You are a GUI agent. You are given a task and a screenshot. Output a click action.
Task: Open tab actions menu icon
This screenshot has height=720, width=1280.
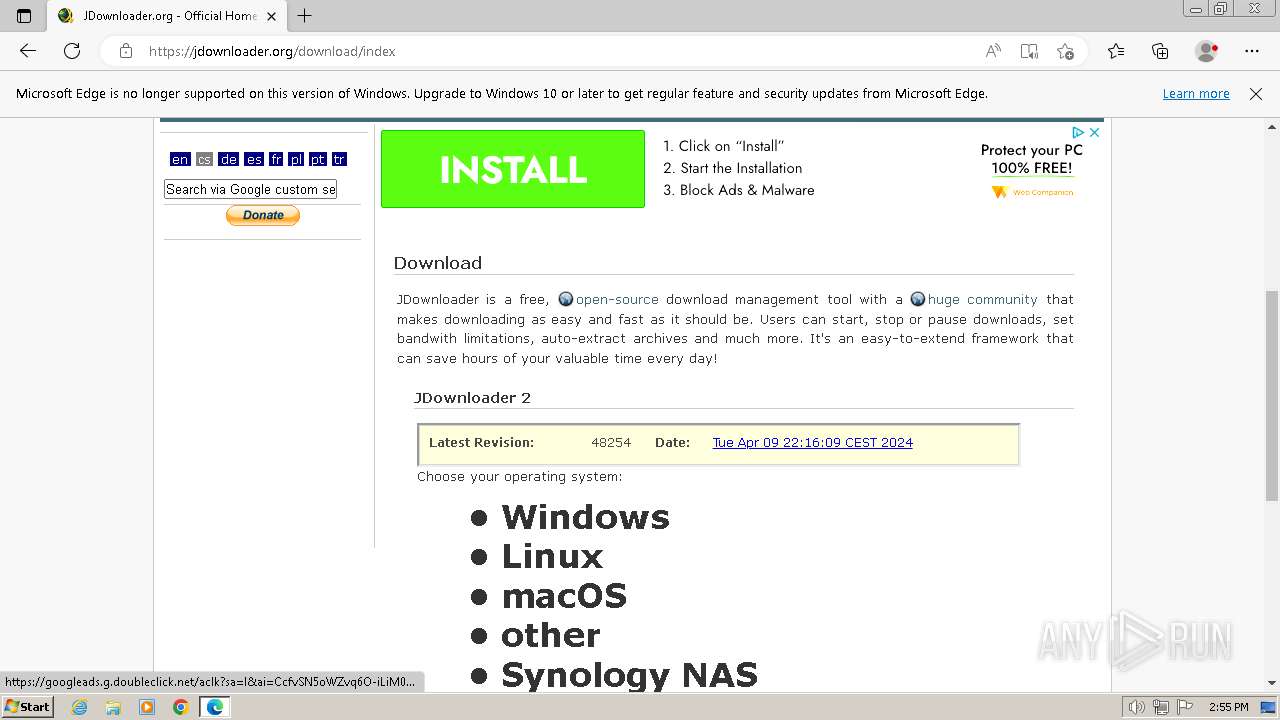(24, 16)
